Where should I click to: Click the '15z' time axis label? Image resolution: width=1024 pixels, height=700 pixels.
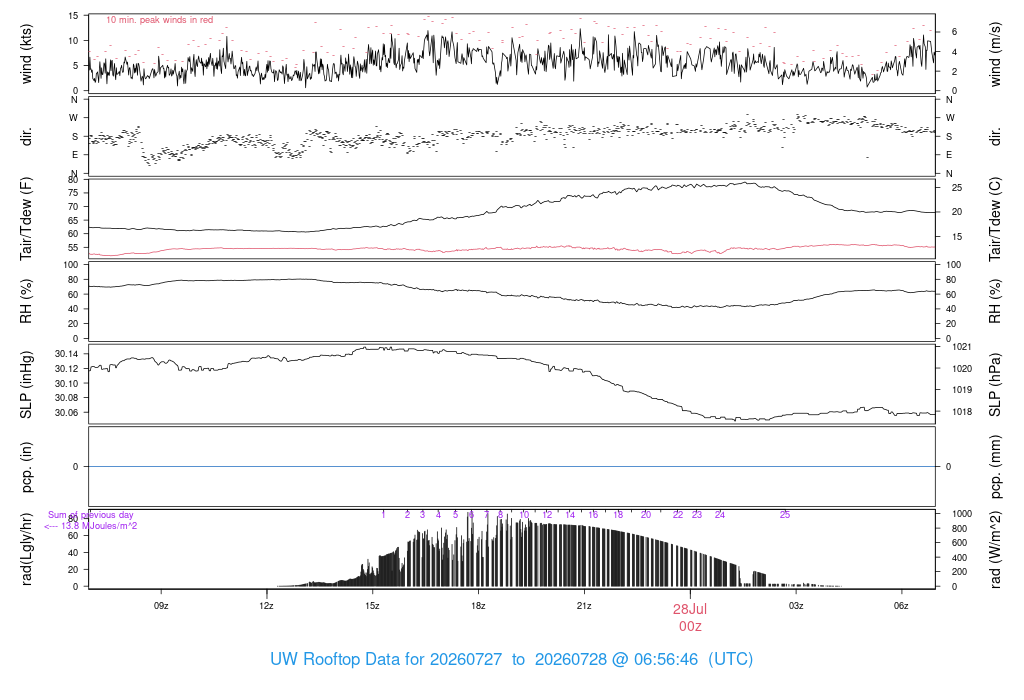tap(372, 606)
